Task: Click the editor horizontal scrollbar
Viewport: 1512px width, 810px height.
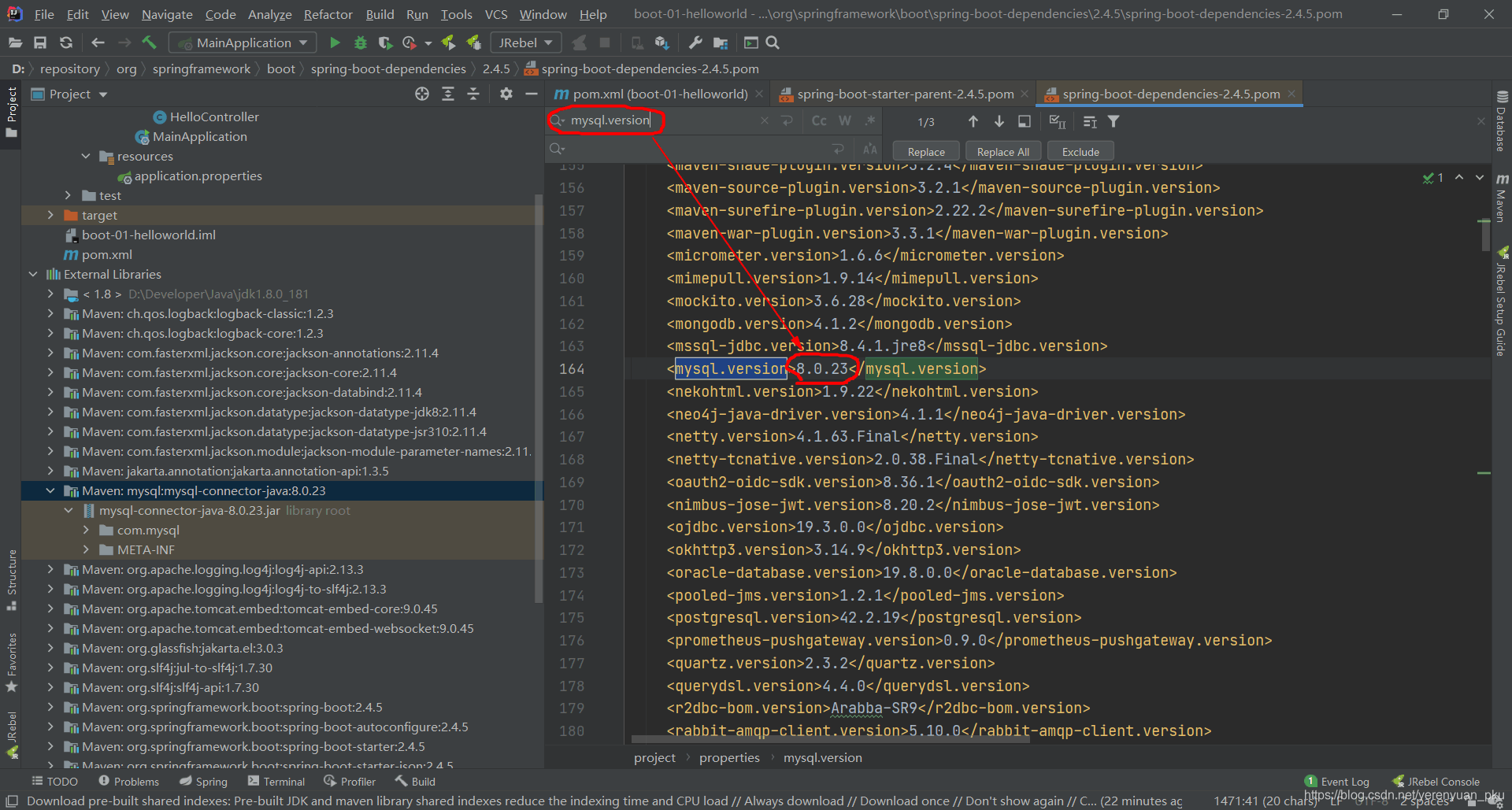Action: click(x=831, y=739)
